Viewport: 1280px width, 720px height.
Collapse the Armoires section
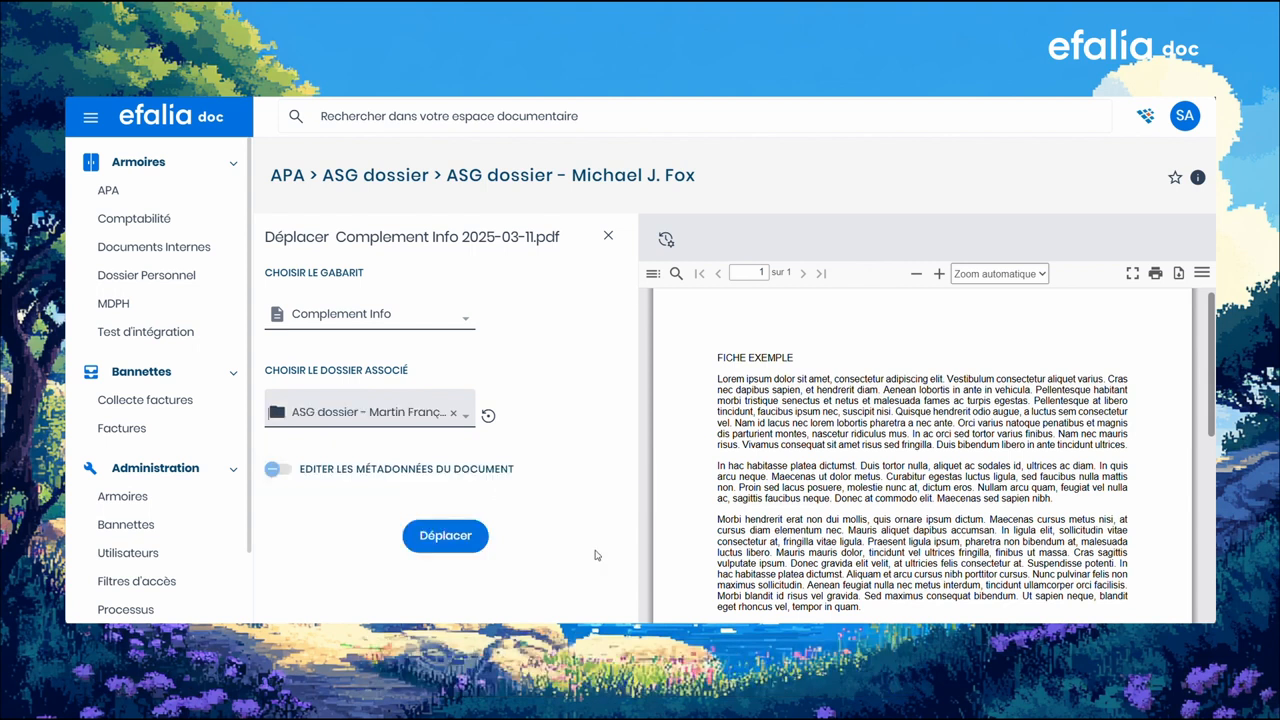[x=233, y=163]
